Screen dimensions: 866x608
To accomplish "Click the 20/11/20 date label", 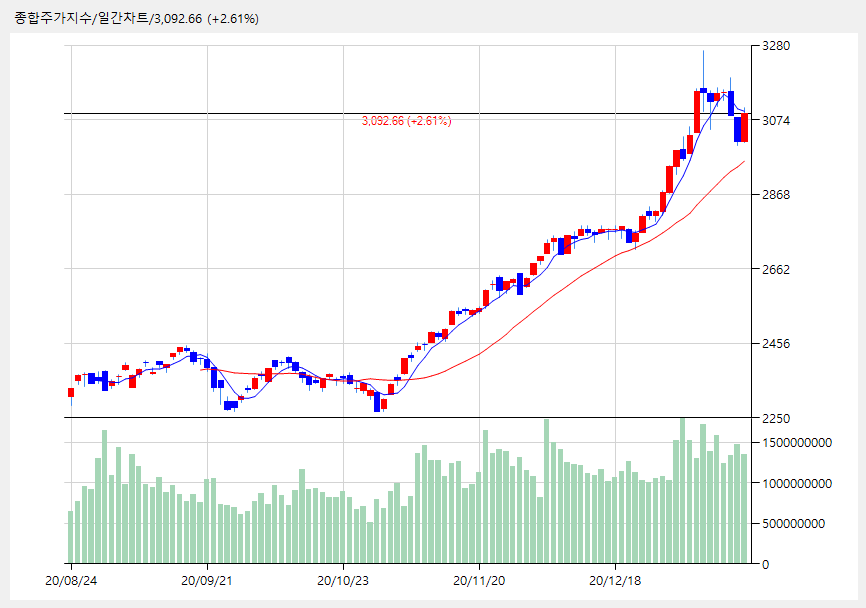I will [x=479, y=581].
